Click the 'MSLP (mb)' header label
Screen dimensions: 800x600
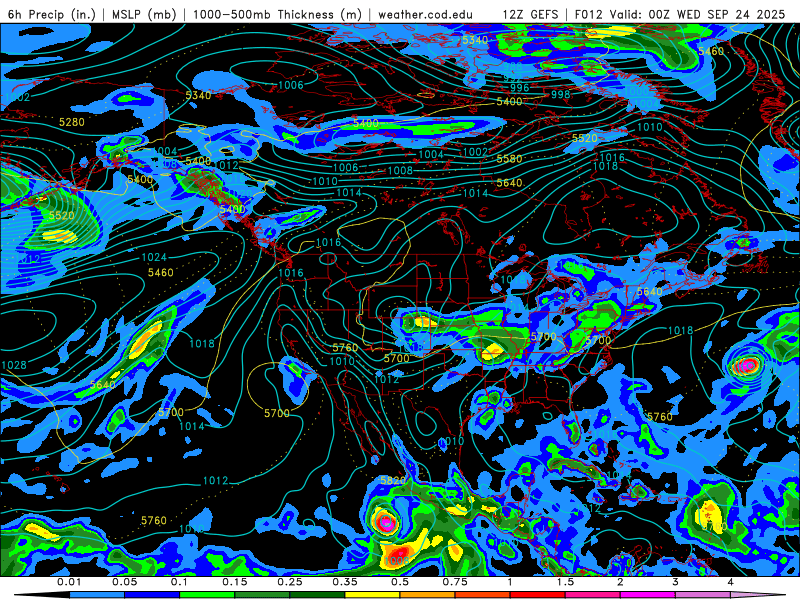(x=144, y=14)
